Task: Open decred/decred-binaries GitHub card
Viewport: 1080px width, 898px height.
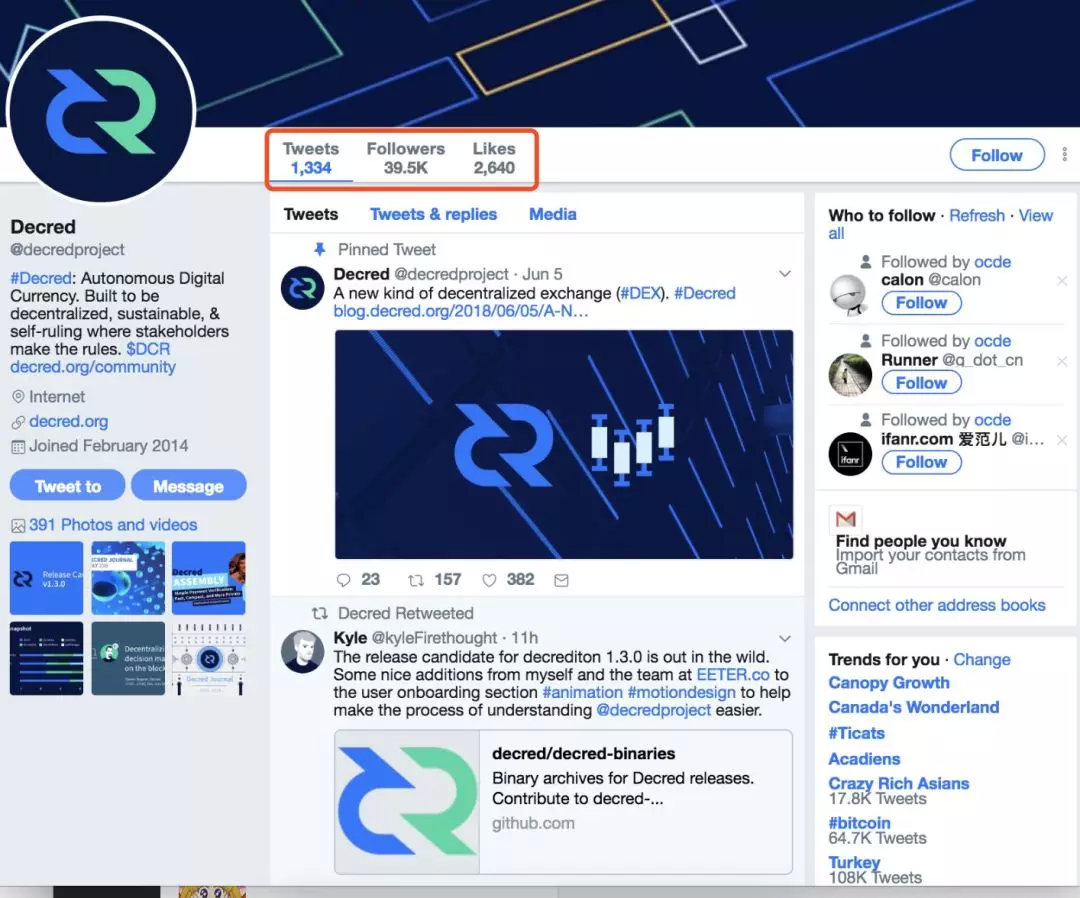Action: click(563, 802)
